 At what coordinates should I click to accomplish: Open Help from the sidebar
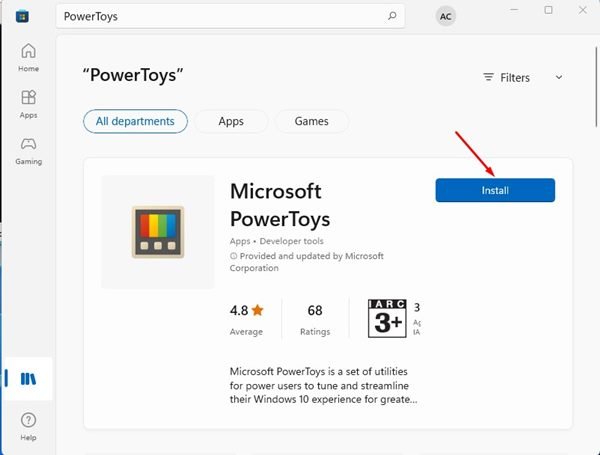click(x=28, y=426)
